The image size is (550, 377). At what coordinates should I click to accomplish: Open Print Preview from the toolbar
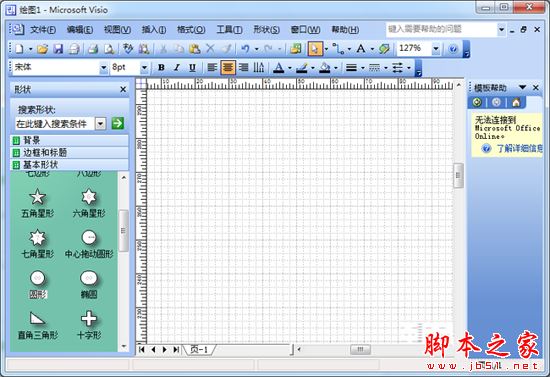(109, 49)
